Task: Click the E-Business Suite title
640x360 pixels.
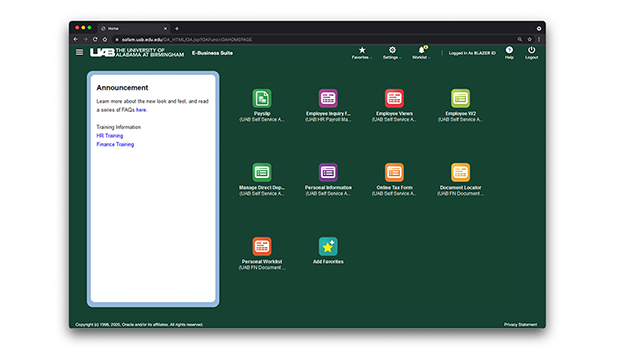Action: pos(212,53)
